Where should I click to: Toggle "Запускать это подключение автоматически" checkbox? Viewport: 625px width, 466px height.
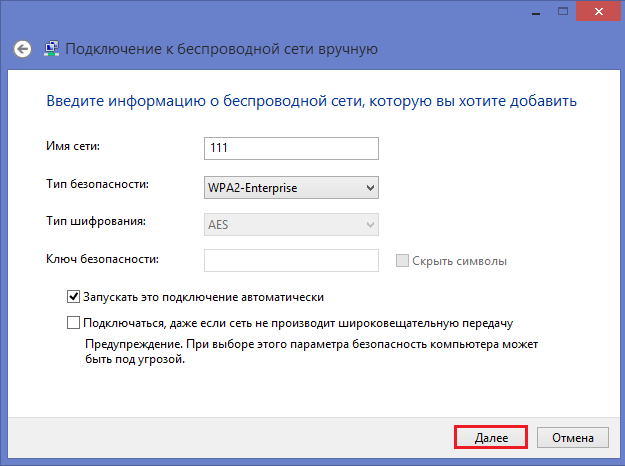[73, 297]
